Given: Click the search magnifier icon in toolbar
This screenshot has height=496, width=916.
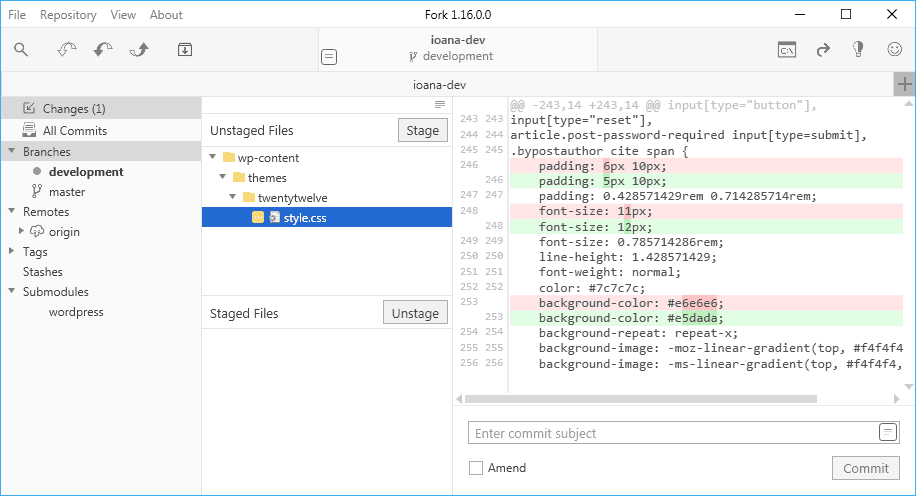Looking at the screenshot, I should tap(21, 50).
